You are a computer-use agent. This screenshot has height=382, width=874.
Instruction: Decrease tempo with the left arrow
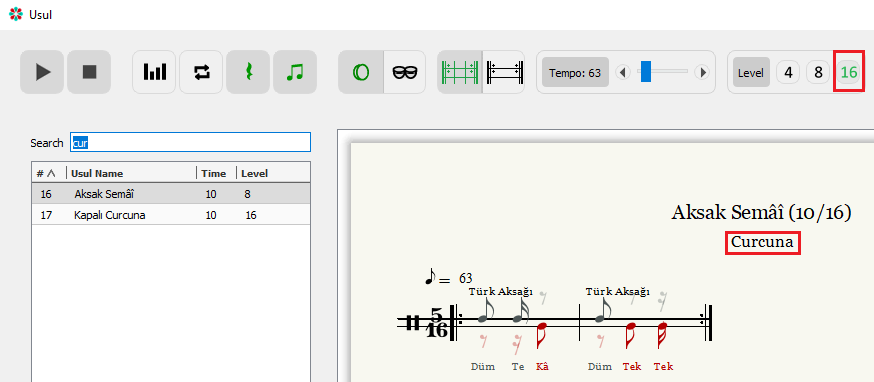[623, 72]
